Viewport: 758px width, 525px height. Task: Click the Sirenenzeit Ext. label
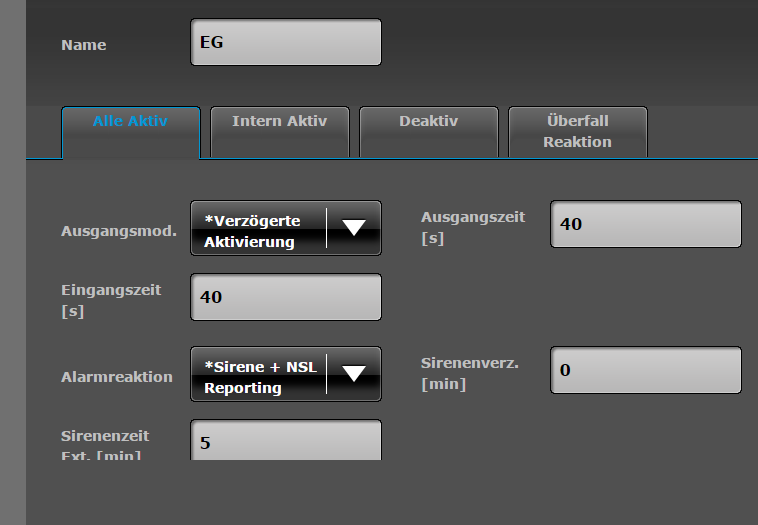[106, 438]
